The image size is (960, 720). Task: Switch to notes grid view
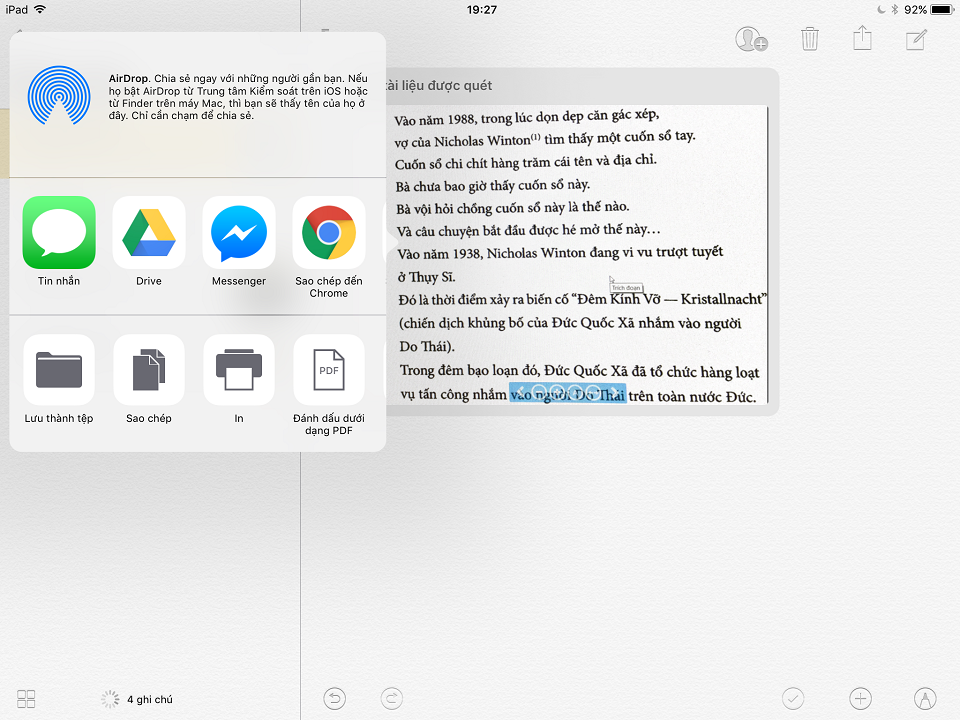[x=26, y=699]
